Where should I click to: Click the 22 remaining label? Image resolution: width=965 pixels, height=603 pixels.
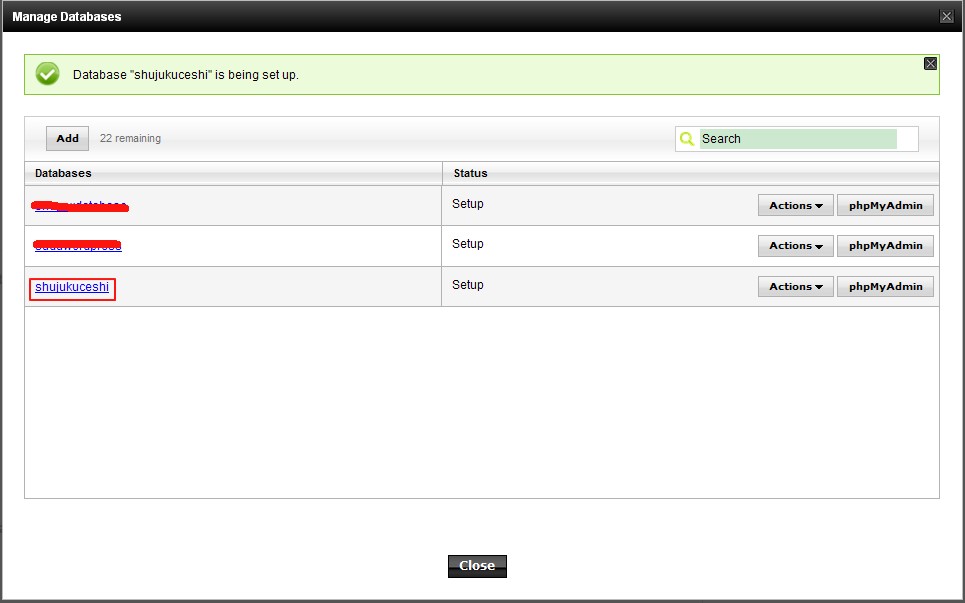130,138
